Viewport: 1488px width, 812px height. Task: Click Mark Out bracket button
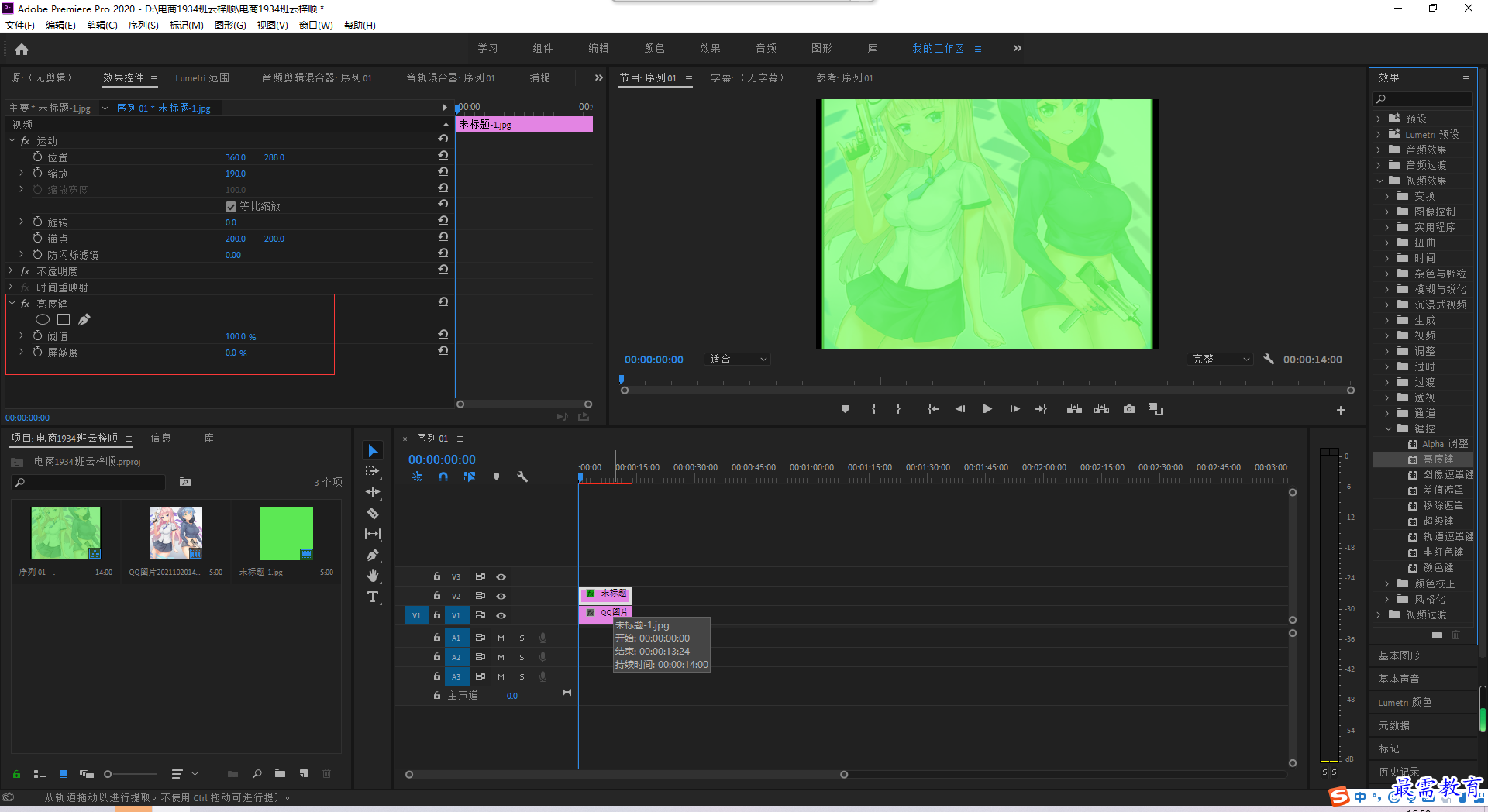click(x=898, y=409)
